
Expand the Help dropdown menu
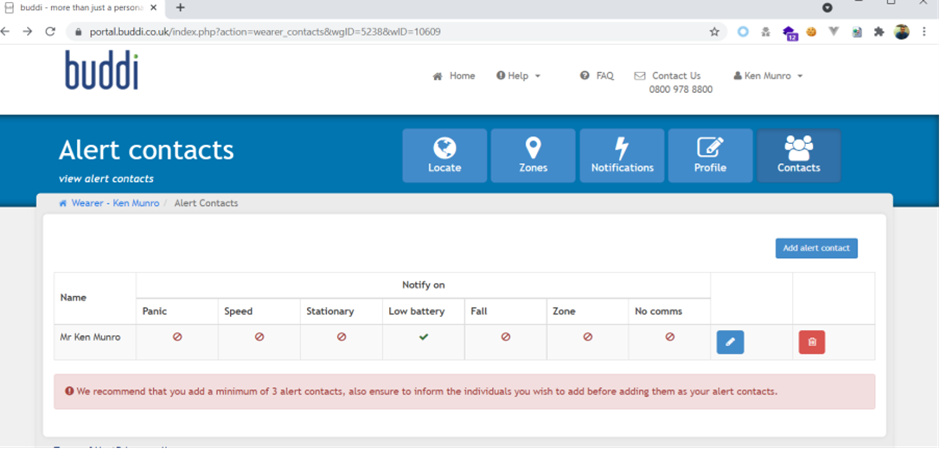(519, 76)
